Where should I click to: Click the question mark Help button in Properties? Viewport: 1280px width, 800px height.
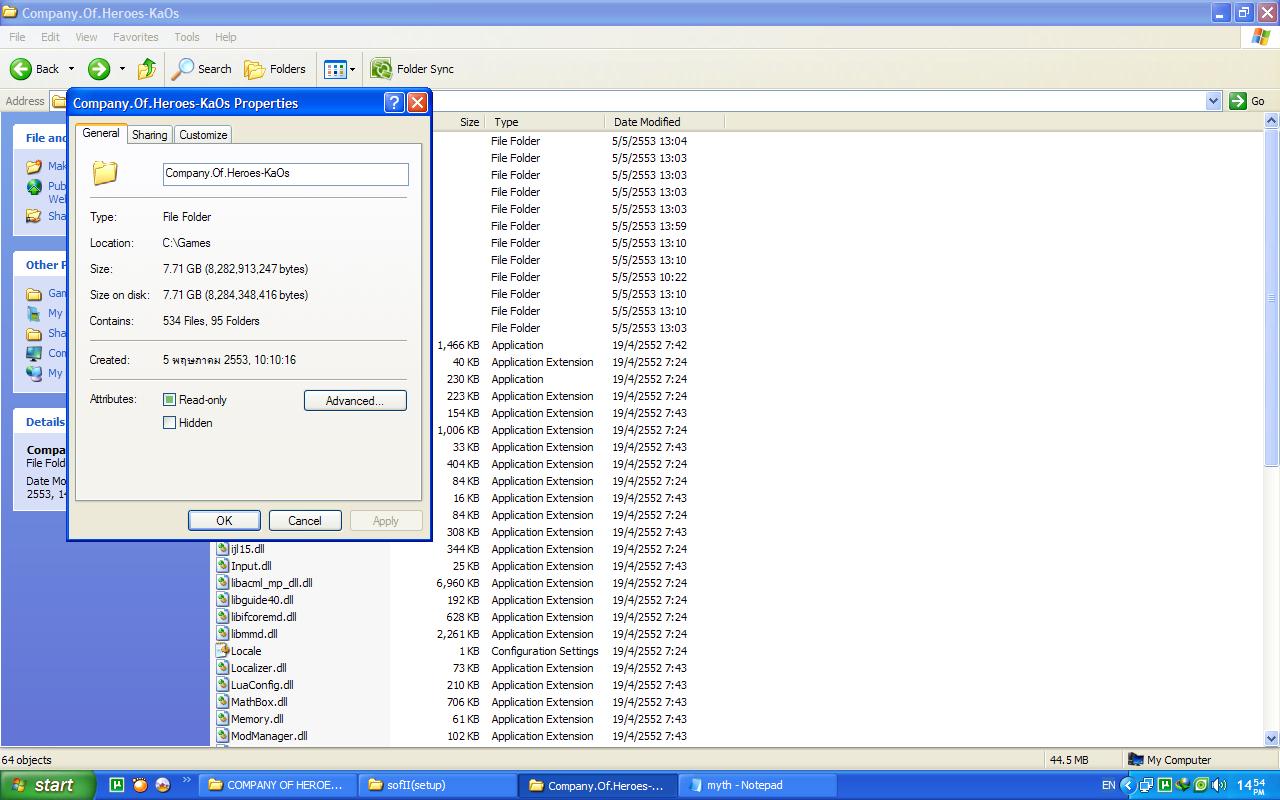[394, 103]
